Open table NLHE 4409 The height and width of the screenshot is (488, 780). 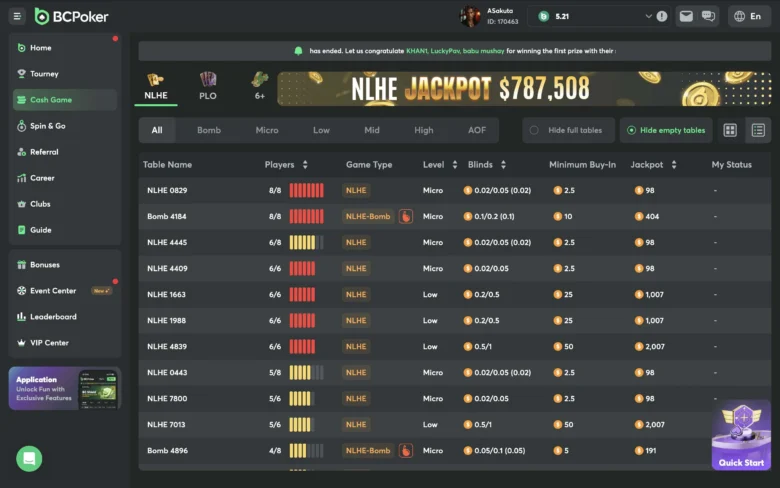455,269
